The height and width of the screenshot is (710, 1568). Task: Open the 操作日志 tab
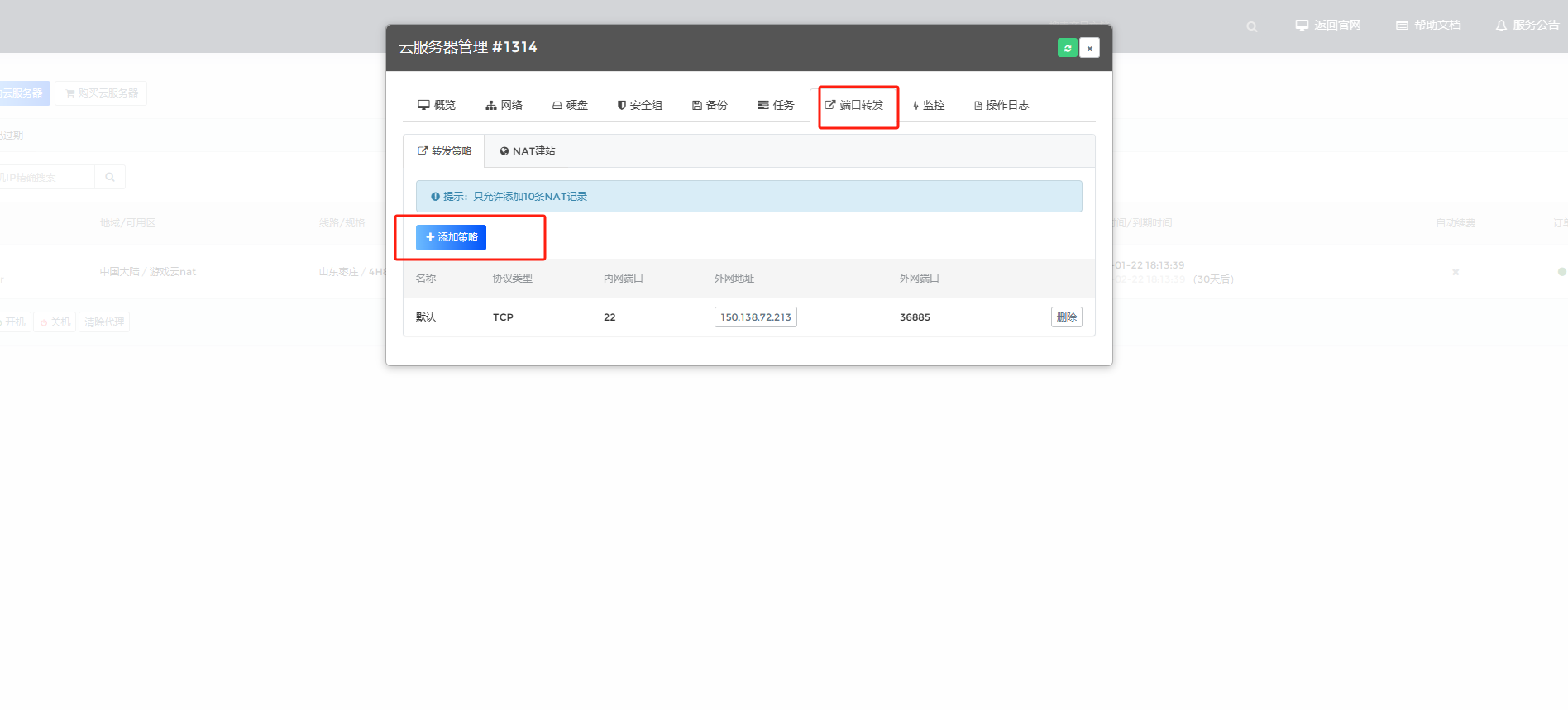[x=1002, y=105]
